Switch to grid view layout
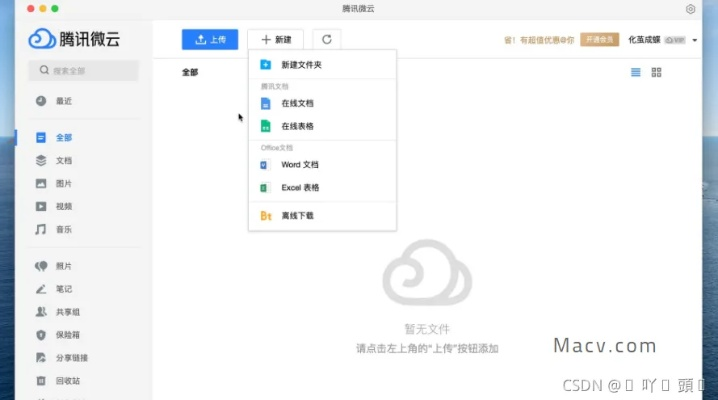 656,72
